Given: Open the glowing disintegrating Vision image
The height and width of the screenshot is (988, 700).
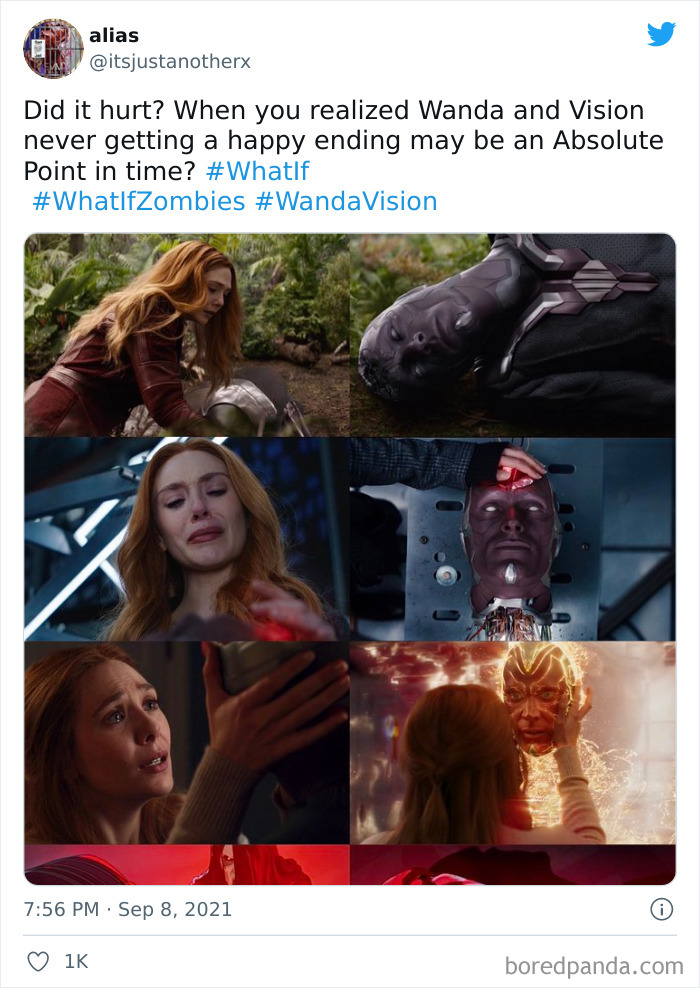Looking at the screenshot, I should [x=513, y=743].
